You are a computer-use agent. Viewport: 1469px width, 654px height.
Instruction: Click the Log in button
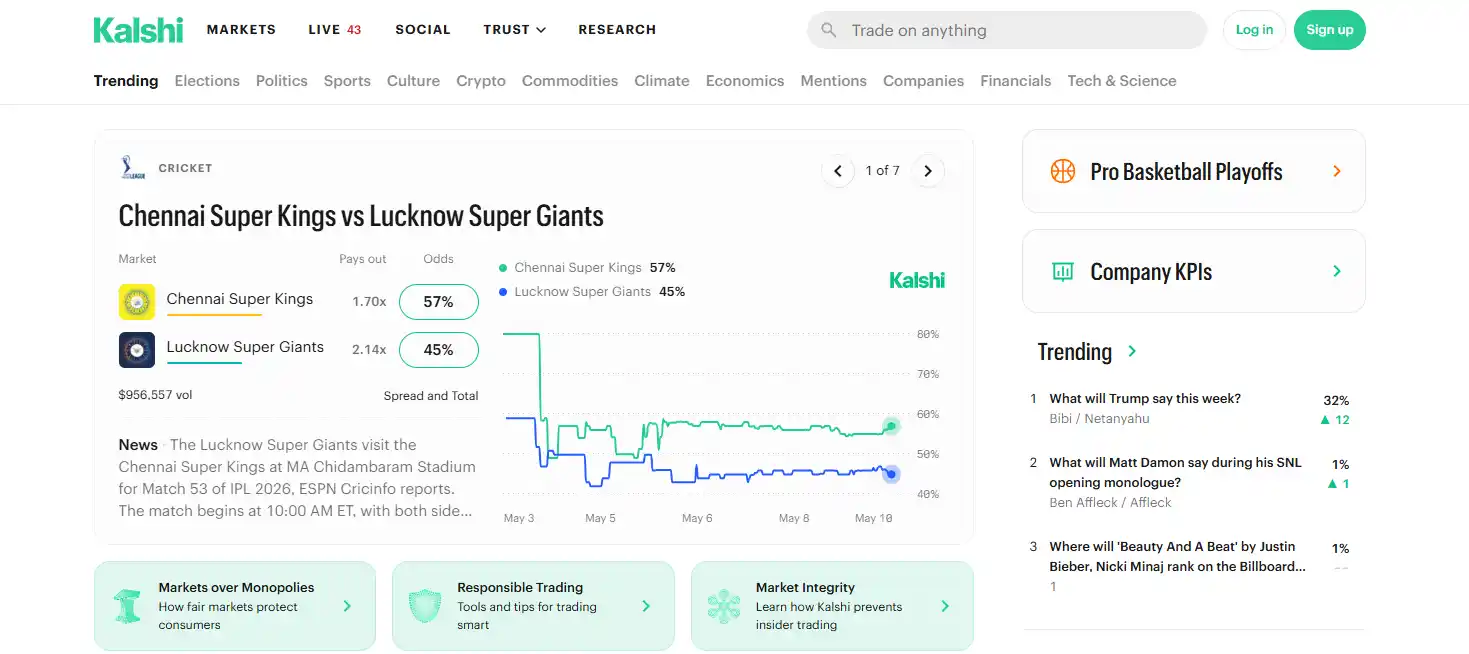(1254, 30)
